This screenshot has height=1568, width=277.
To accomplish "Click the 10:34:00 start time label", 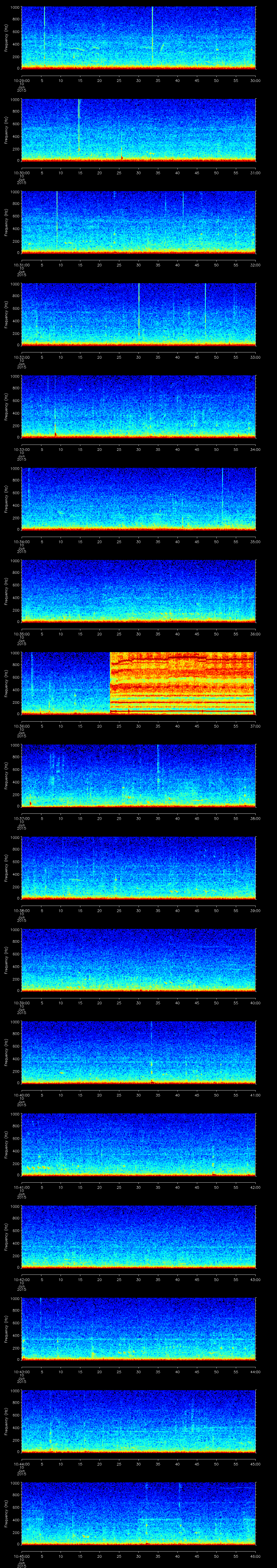I will [21, 542].
